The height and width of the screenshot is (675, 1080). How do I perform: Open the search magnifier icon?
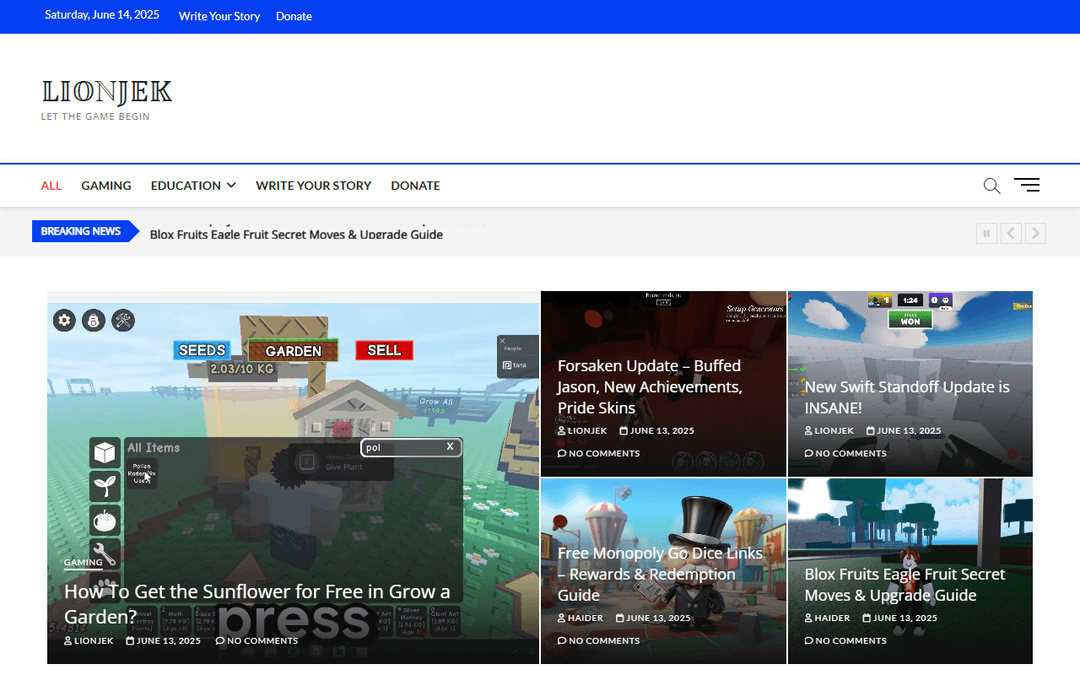[991, 185]
